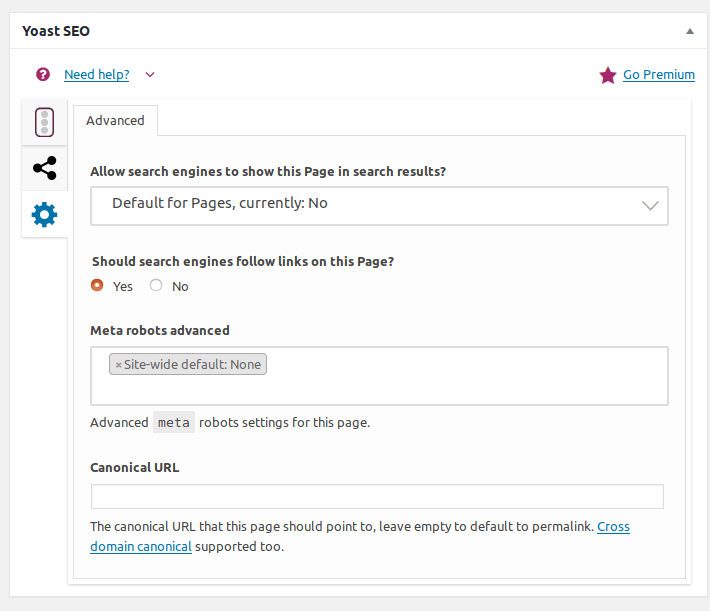The image size is (710, 611).
Task: Open the traffic light content optimization tab
Action: (x=44, y=122)
